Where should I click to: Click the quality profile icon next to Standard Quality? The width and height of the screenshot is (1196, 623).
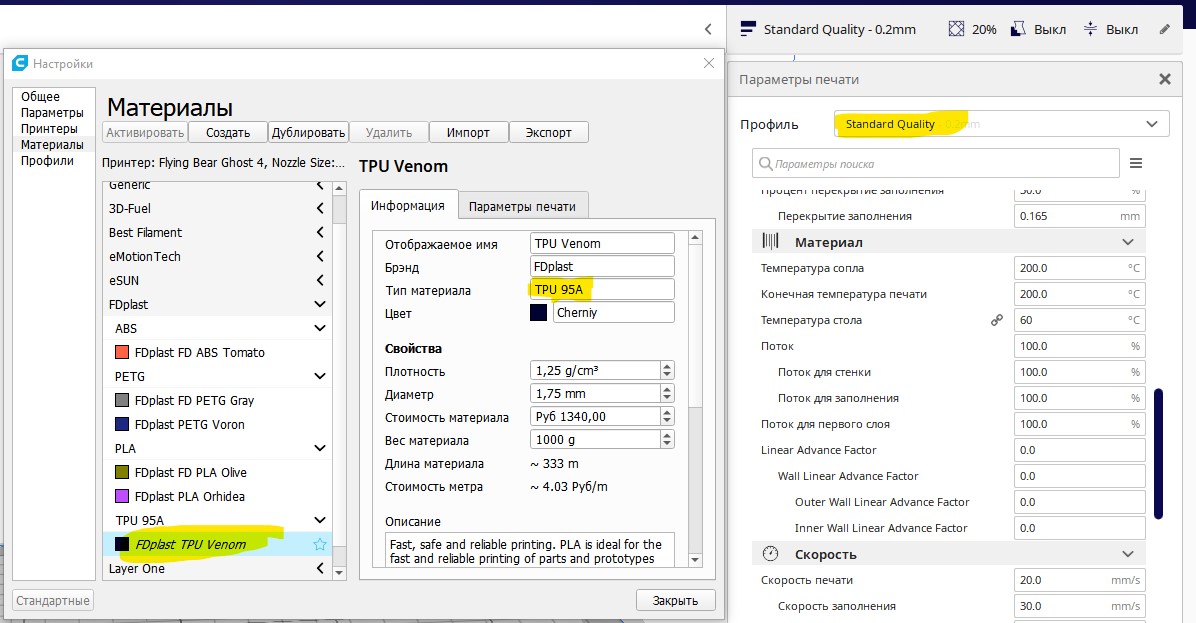748,29
